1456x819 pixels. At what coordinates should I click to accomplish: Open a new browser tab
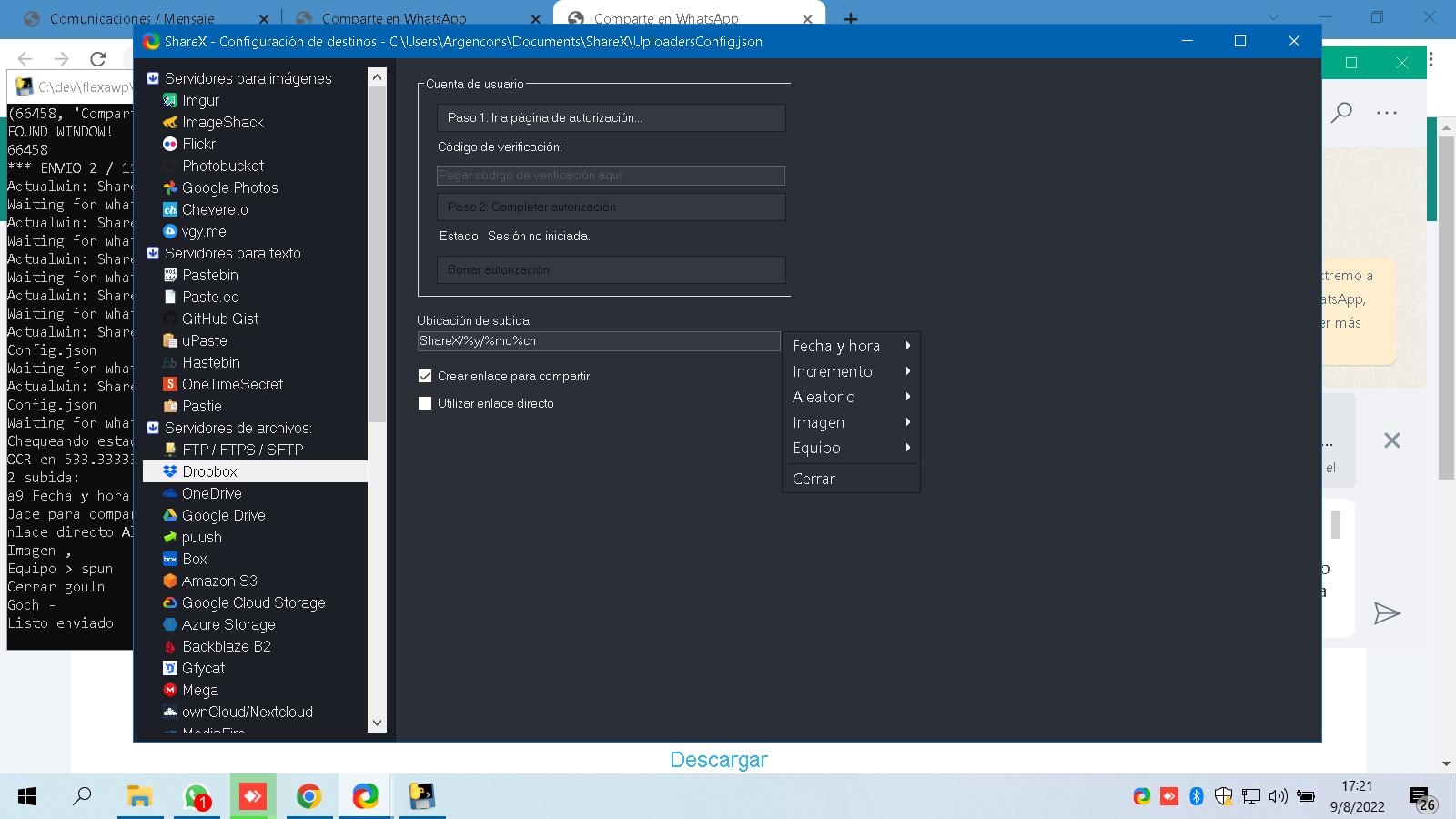pyautogui.click(x=851, y=19)
